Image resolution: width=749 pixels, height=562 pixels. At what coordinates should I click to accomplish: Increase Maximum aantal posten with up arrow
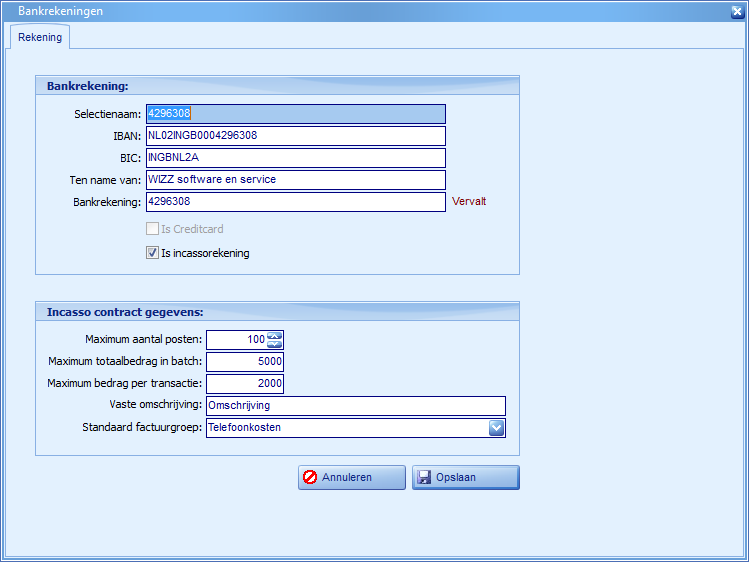tap(275, 335)
